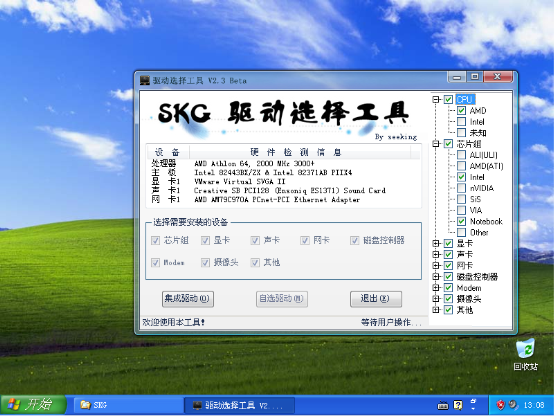Uncheck the 网卡 tree checkbox

[448, 265]
